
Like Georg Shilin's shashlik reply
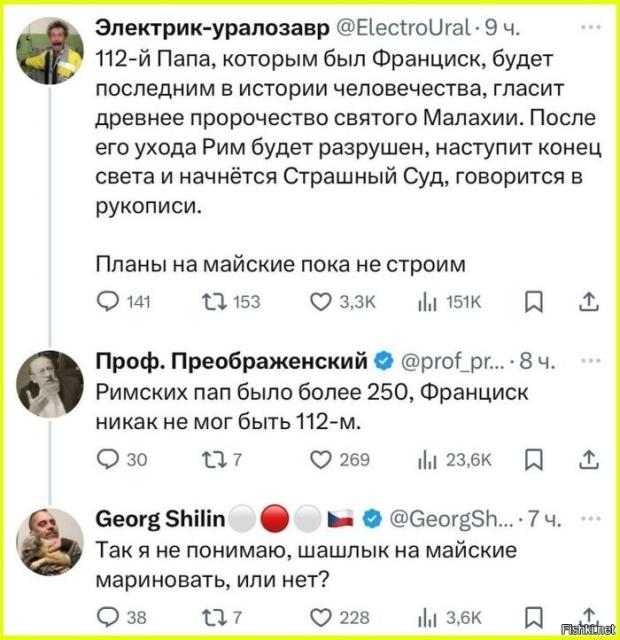coord(320,616)
